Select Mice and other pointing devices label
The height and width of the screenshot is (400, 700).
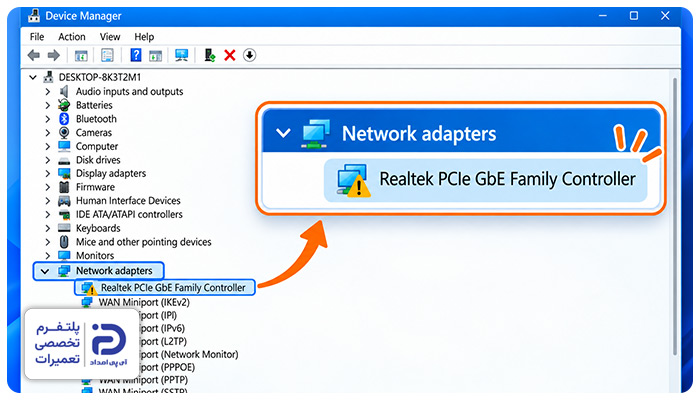(143, 242)
